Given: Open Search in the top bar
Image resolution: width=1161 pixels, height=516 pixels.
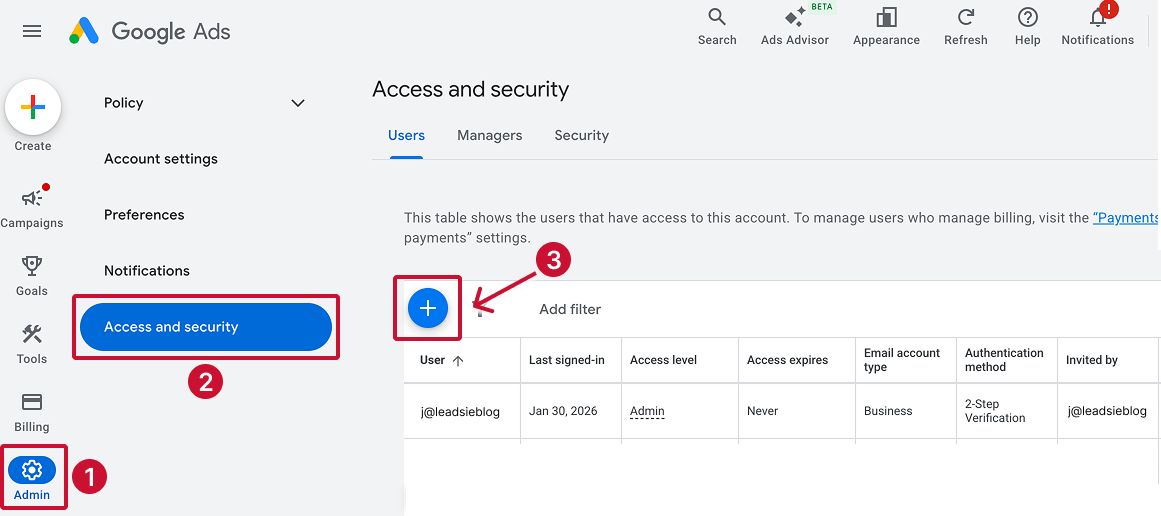Looking at the screenshot, I should (717, 27).
